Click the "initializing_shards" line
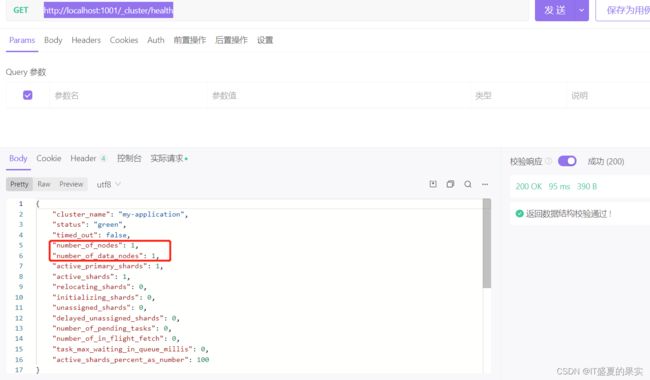Viewport: 650px width, 380px height. [x=104, y=297]
